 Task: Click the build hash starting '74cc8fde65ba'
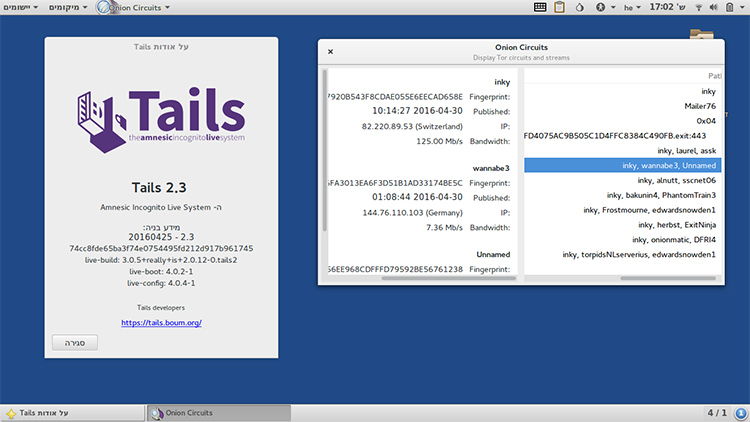161,249
